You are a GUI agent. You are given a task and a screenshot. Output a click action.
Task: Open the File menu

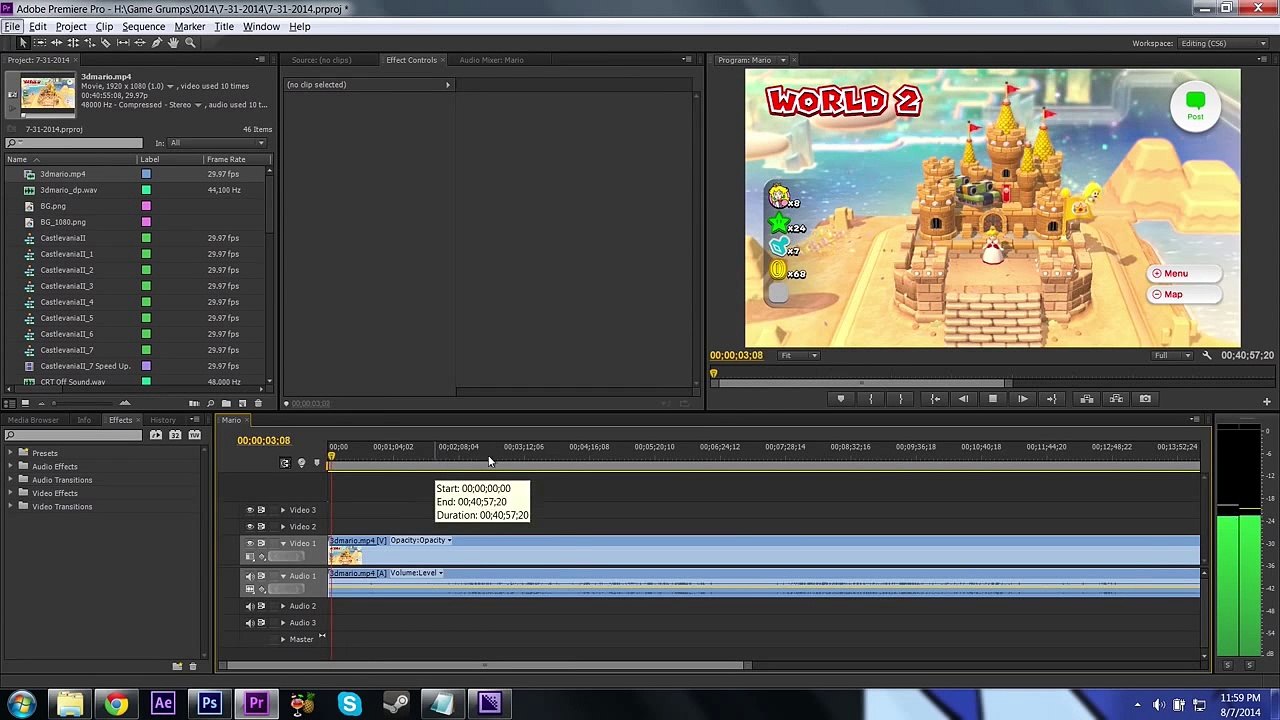pos(12,26)
